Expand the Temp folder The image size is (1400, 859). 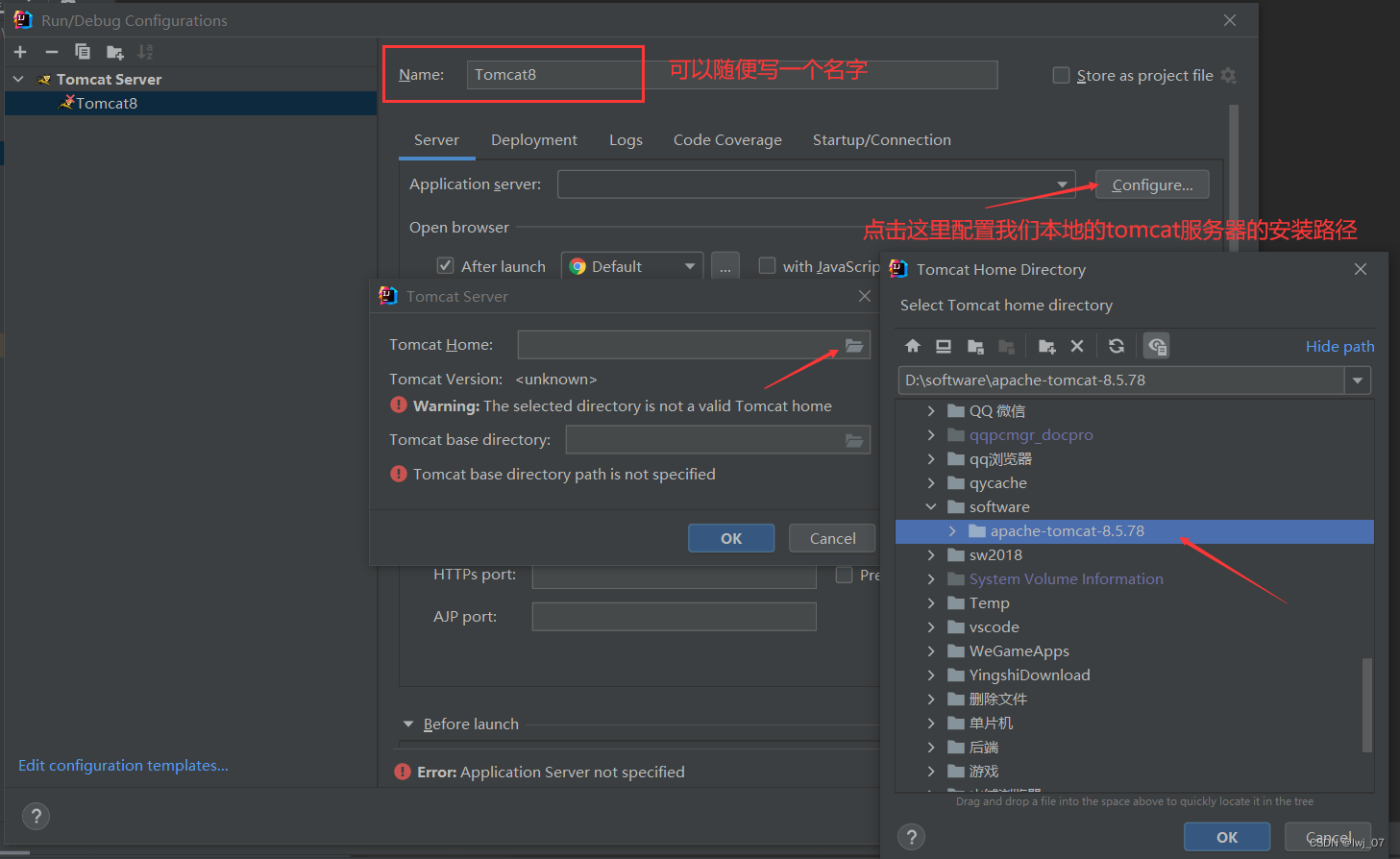931,602
